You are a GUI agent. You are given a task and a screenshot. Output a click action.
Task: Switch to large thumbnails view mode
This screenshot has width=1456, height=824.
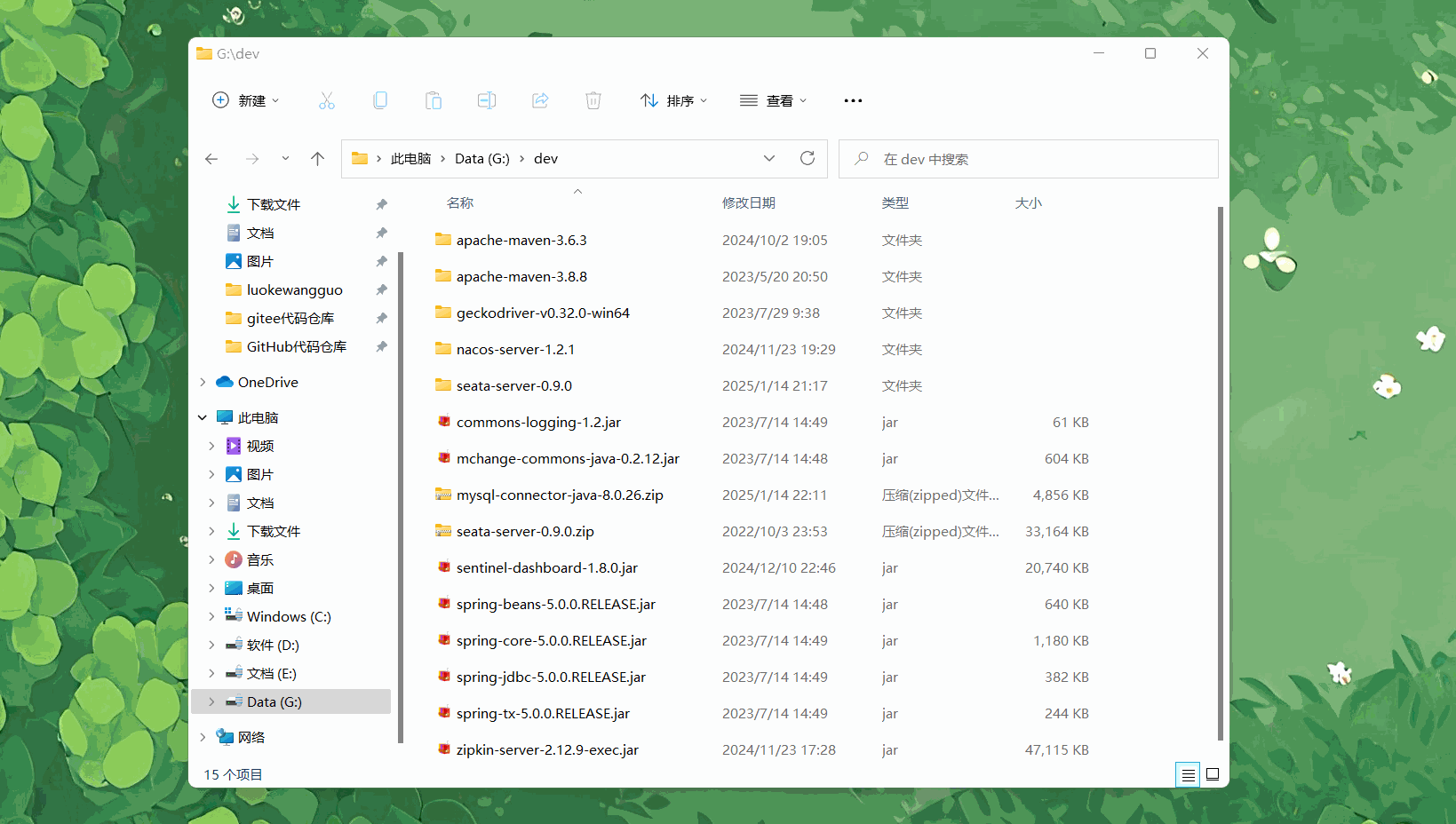pos(1213,775)
